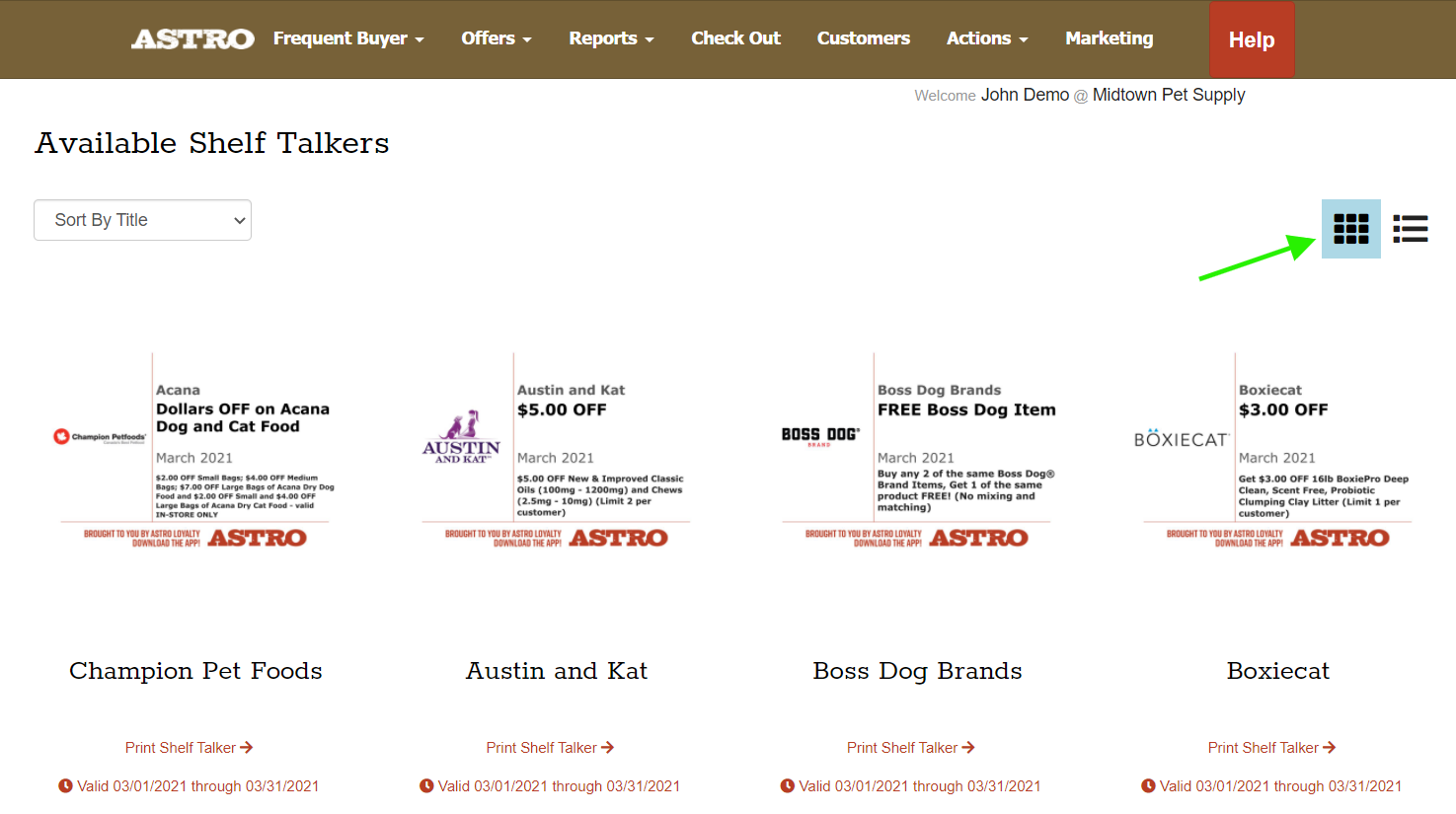Viewport: 1456px width, 814px height.
Task: Click the ASTRO logo in navbar
Action: (192, 38)
